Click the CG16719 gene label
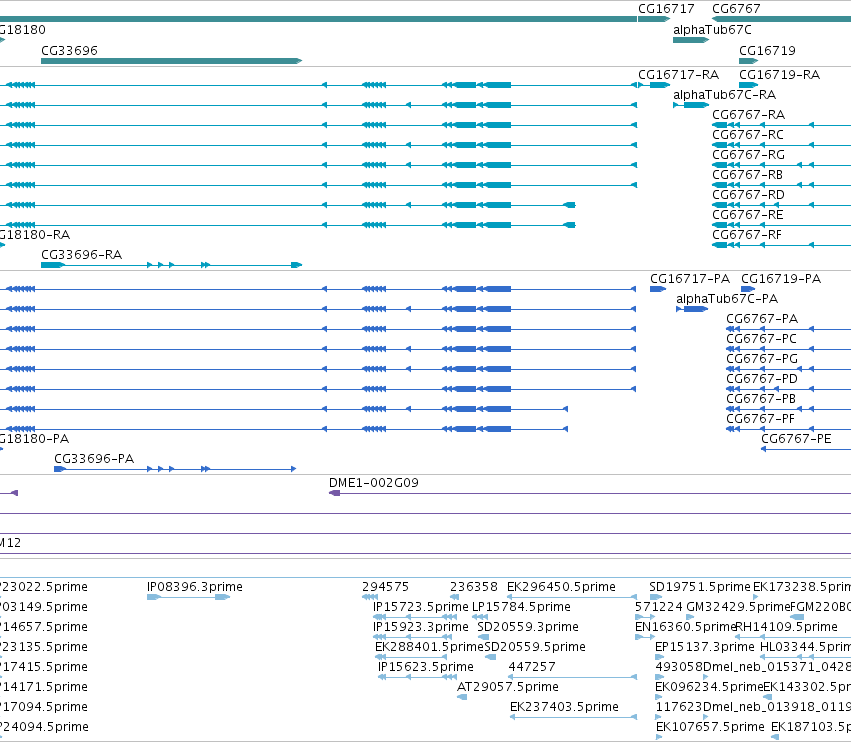This screenshot has width=851, height=742. tap(767, 50)
